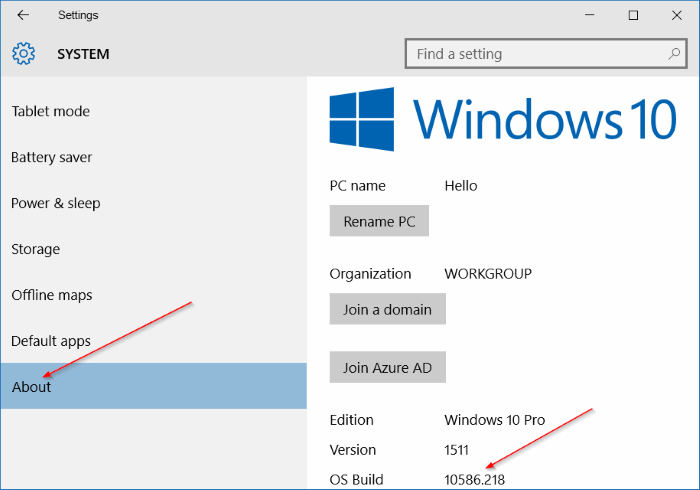
Task: Click the Rename PC button
Action: 379,221
